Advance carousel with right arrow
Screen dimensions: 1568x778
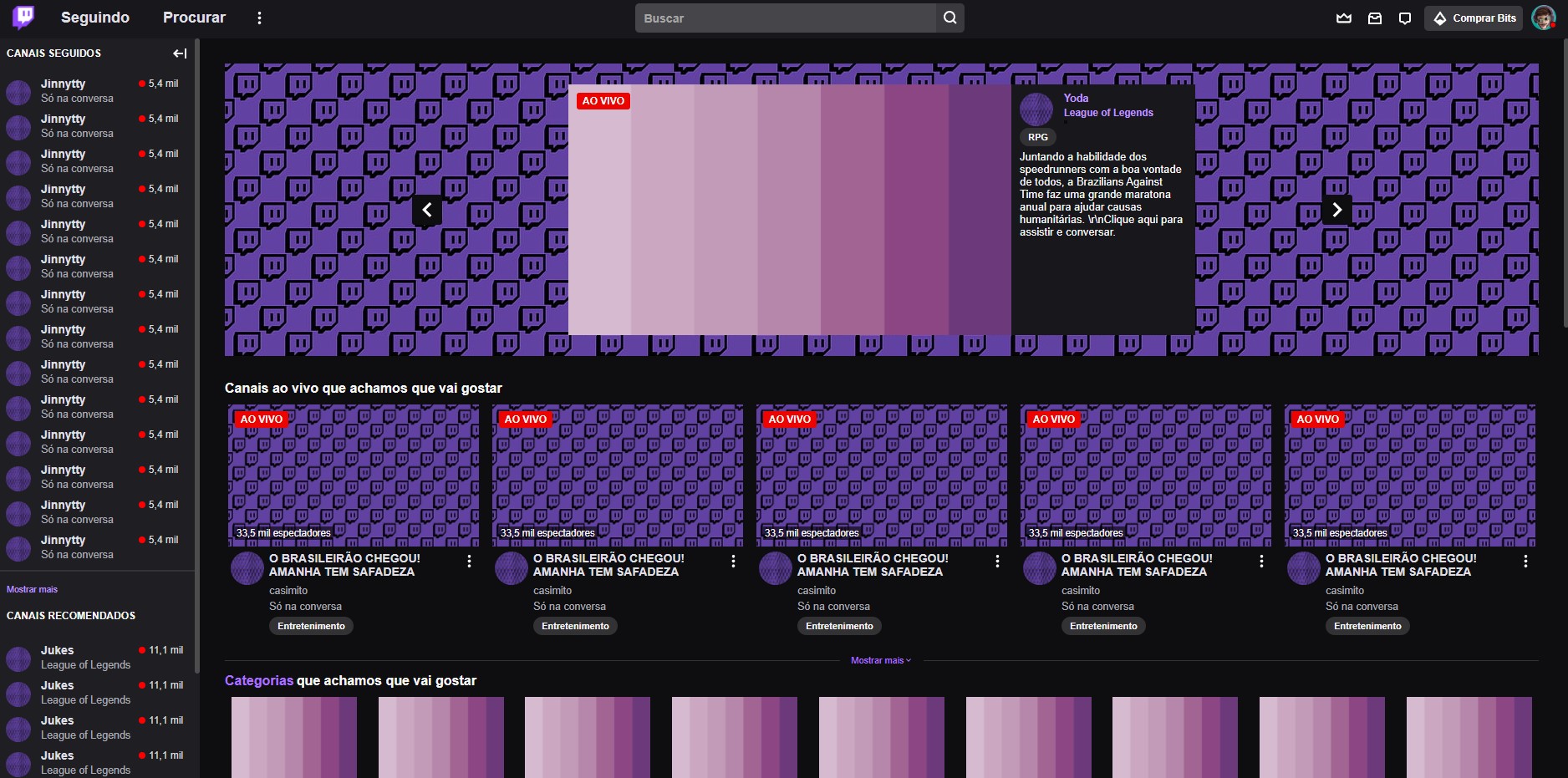[1336, 210]
